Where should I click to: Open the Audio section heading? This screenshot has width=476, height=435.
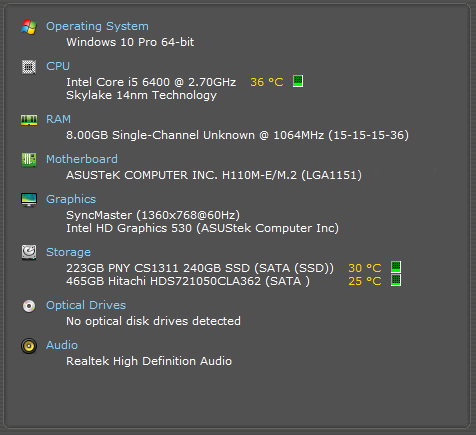click(x=62, y=345)
